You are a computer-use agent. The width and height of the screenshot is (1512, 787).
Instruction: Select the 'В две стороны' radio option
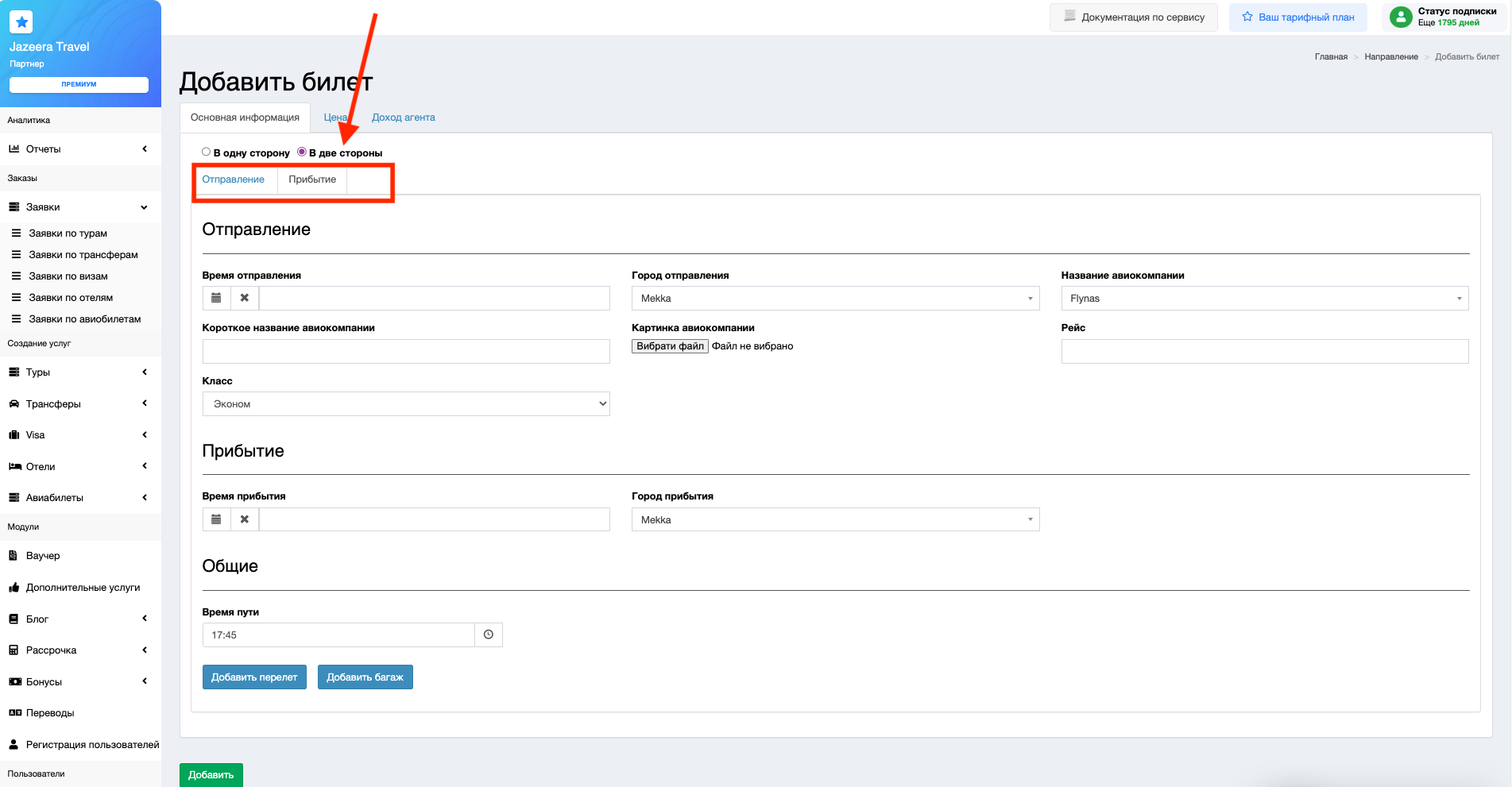[302, 152]
